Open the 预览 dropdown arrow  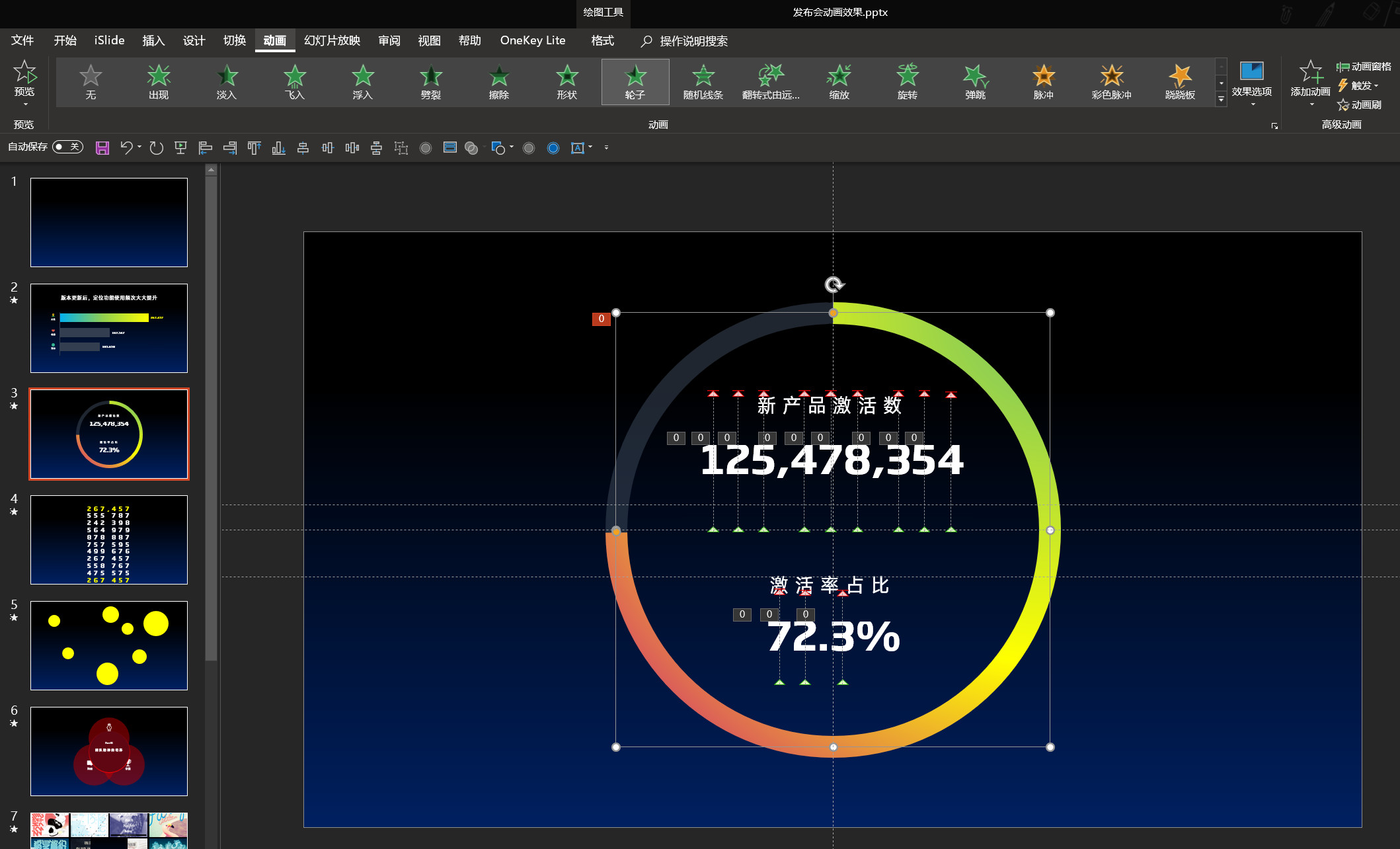[25, 104]
